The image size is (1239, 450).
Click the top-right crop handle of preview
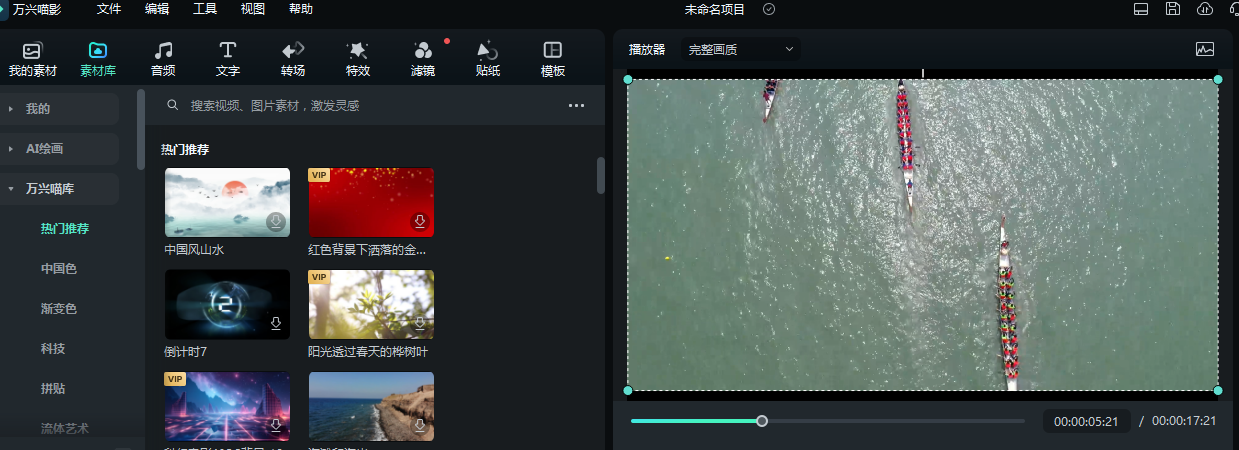tap(1218, 79)
